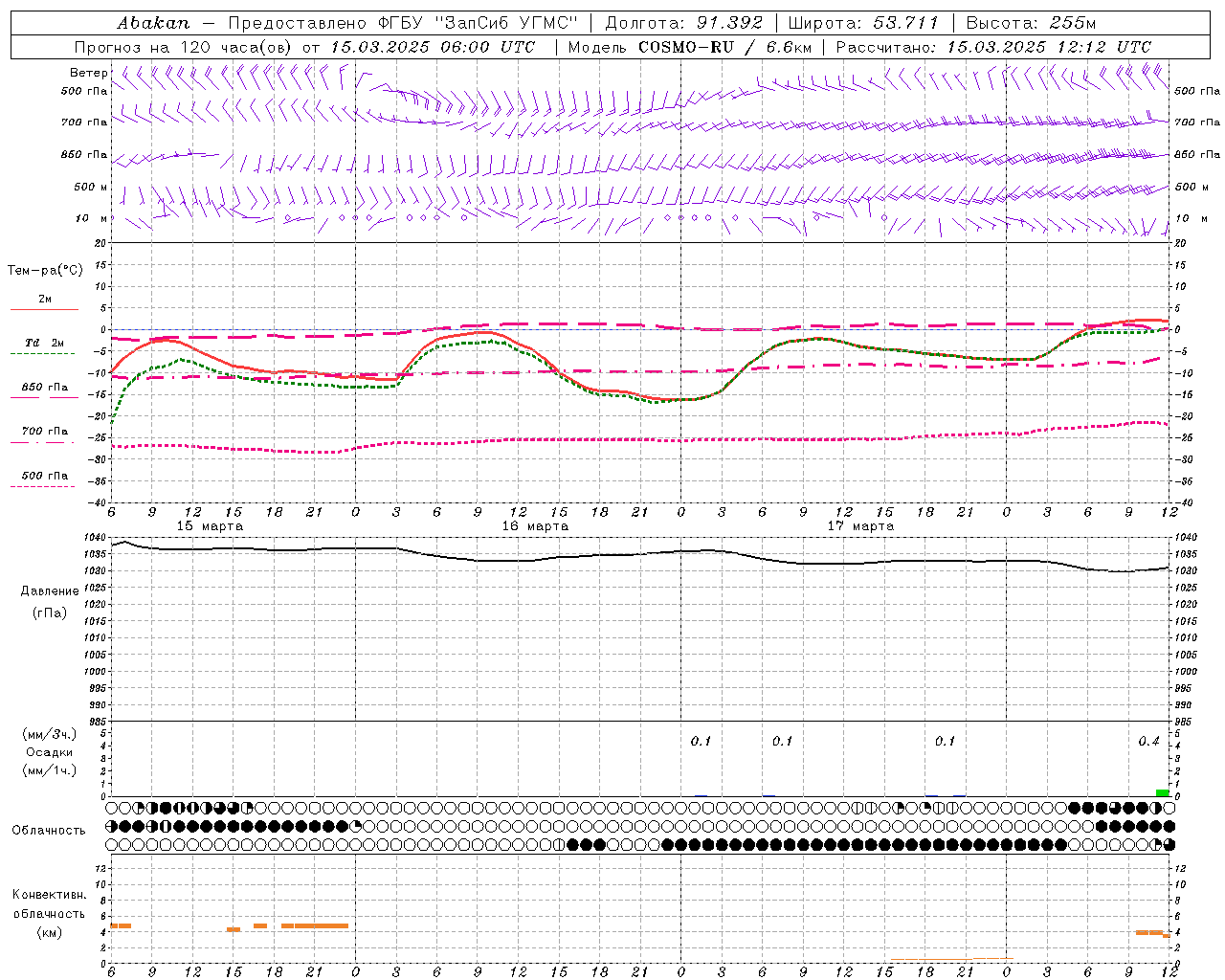Click the "Ветер" wind panel label
Viewport: 1225px width, 980px height.
point(88,73)
